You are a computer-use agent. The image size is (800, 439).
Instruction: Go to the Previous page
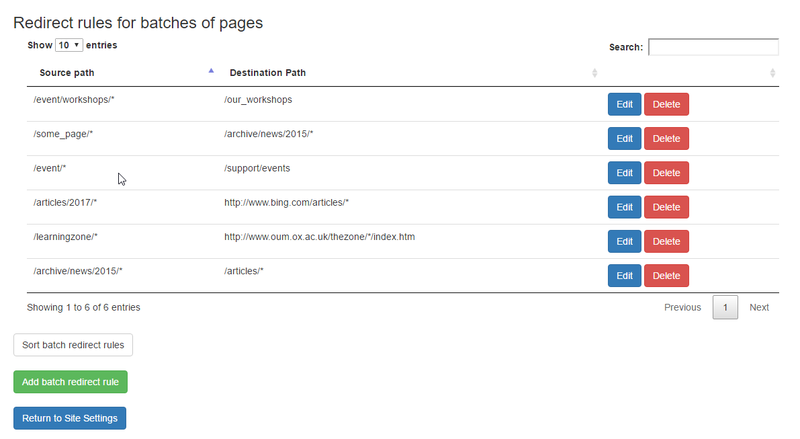(682, 307)
